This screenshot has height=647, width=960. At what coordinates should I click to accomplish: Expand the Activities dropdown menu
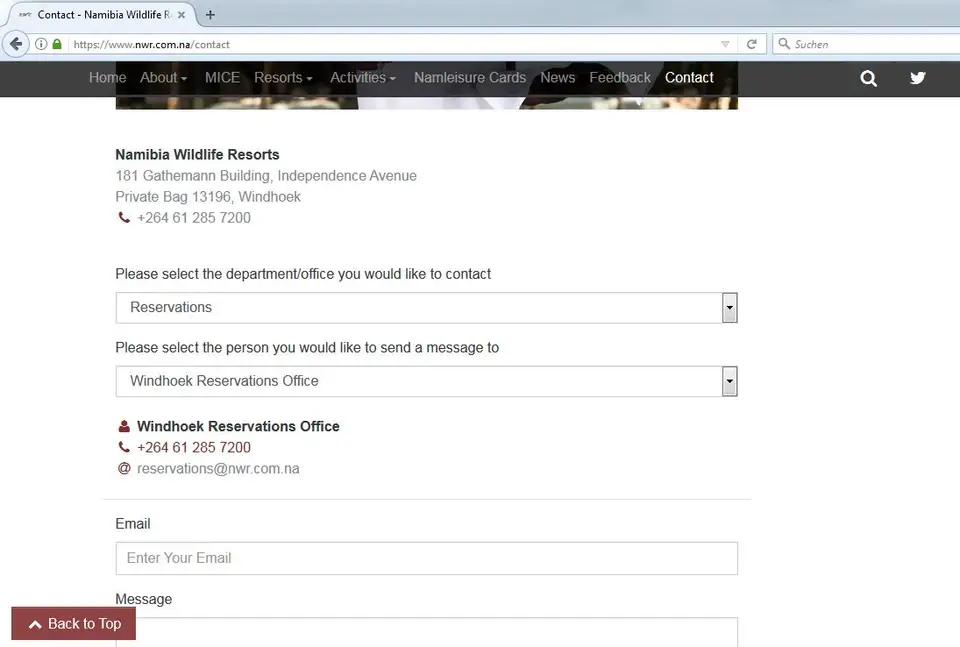(363, 78)
